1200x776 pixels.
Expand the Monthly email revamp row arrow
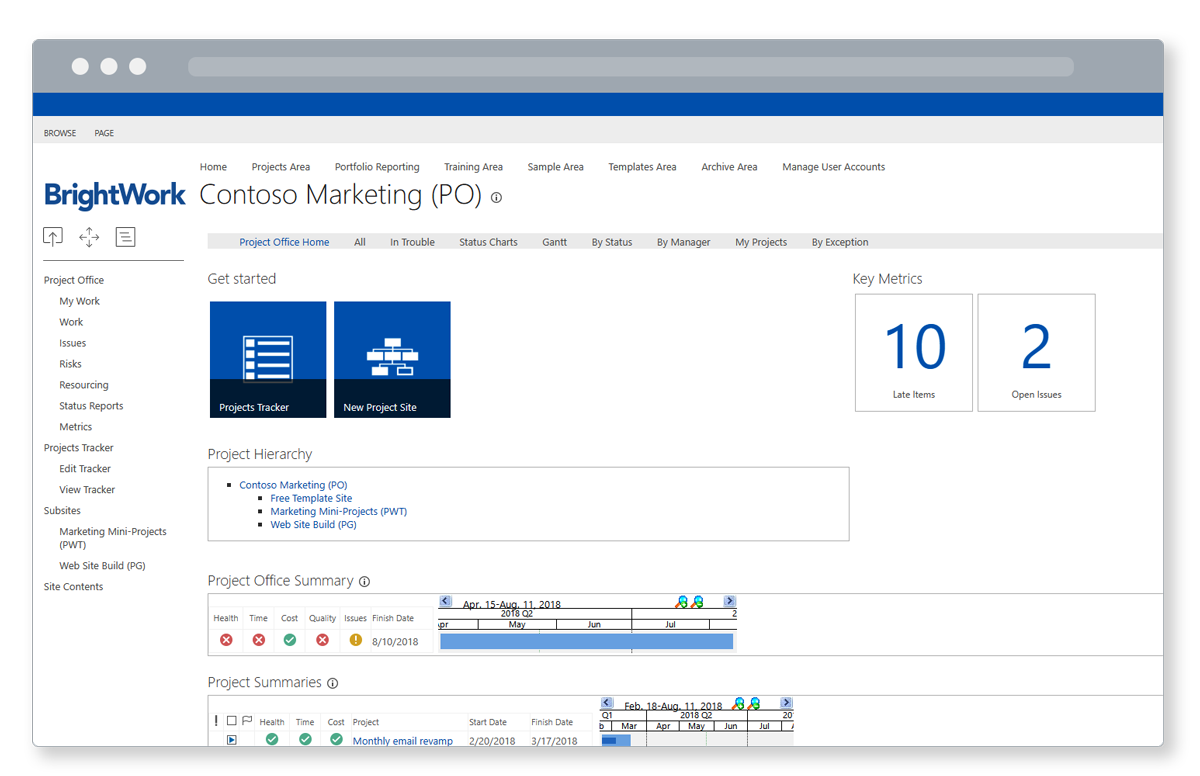pyautogui.click(x=231, y=740)
